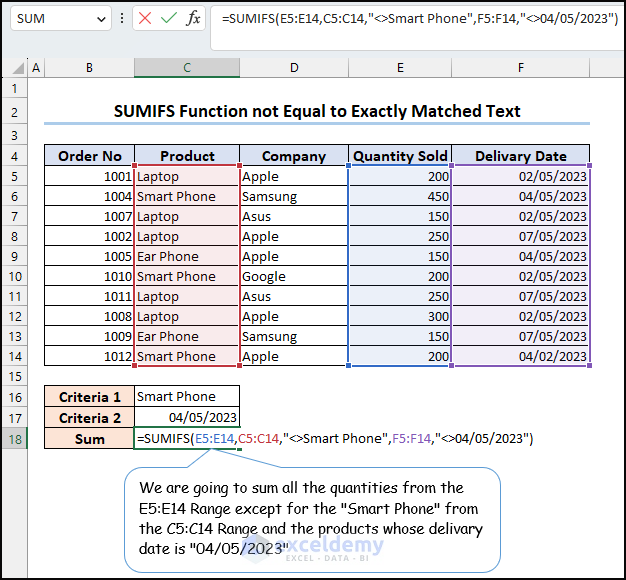Select row 4 header
626x580 pixels.
click(14, 156)
